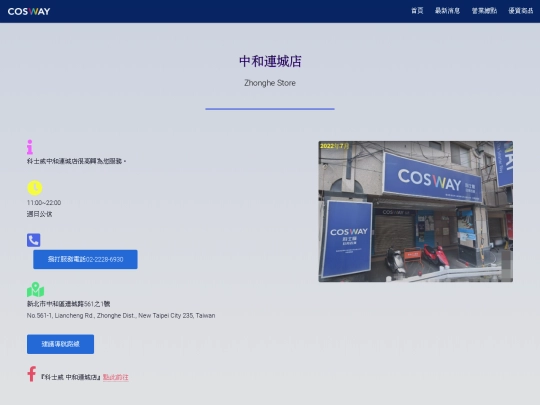The height and width of the screenshot is (405, 540).
Task: Click the blue navigation route button
Action: pos(60,344)
